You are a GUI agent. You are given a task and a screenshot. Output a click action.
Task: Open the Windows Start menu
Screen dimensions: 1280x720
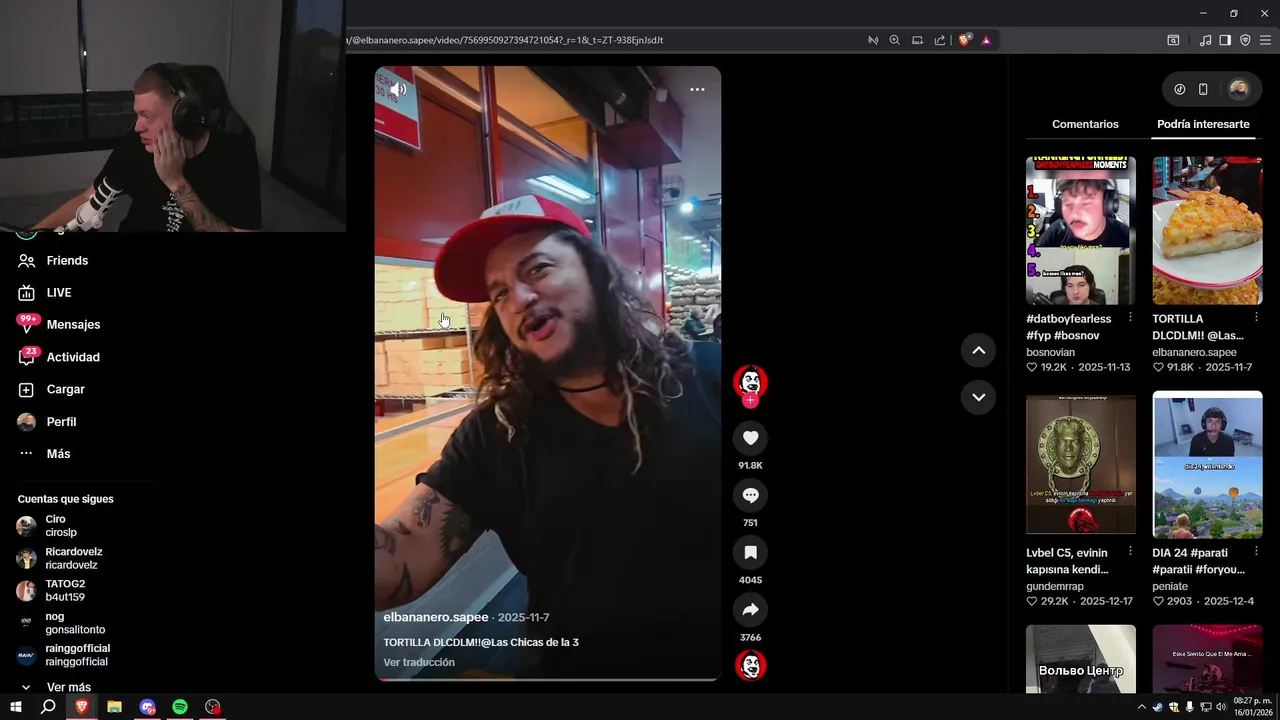point(15,707)
